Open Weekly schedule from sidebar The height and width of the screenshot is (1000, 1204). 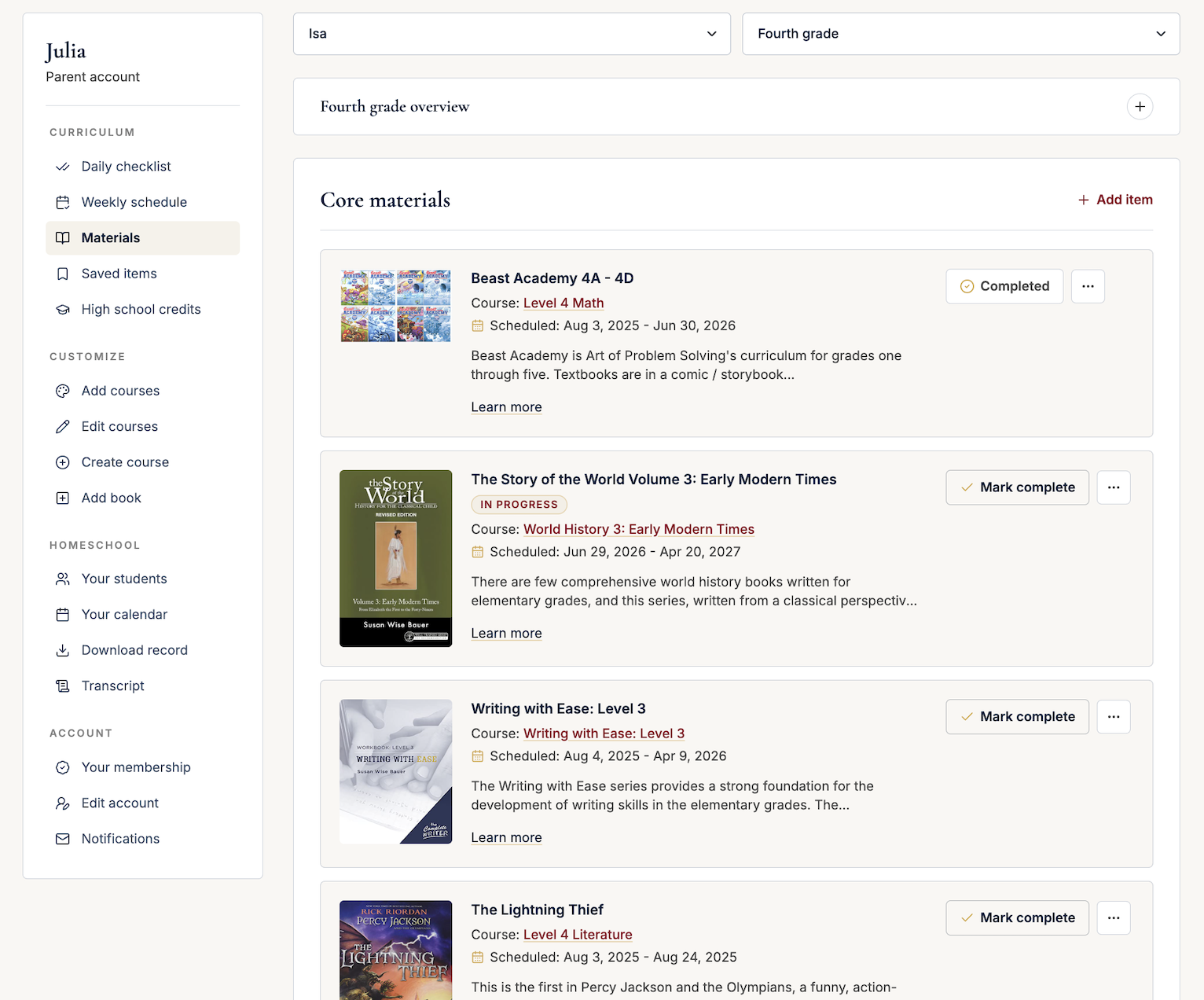142,202
